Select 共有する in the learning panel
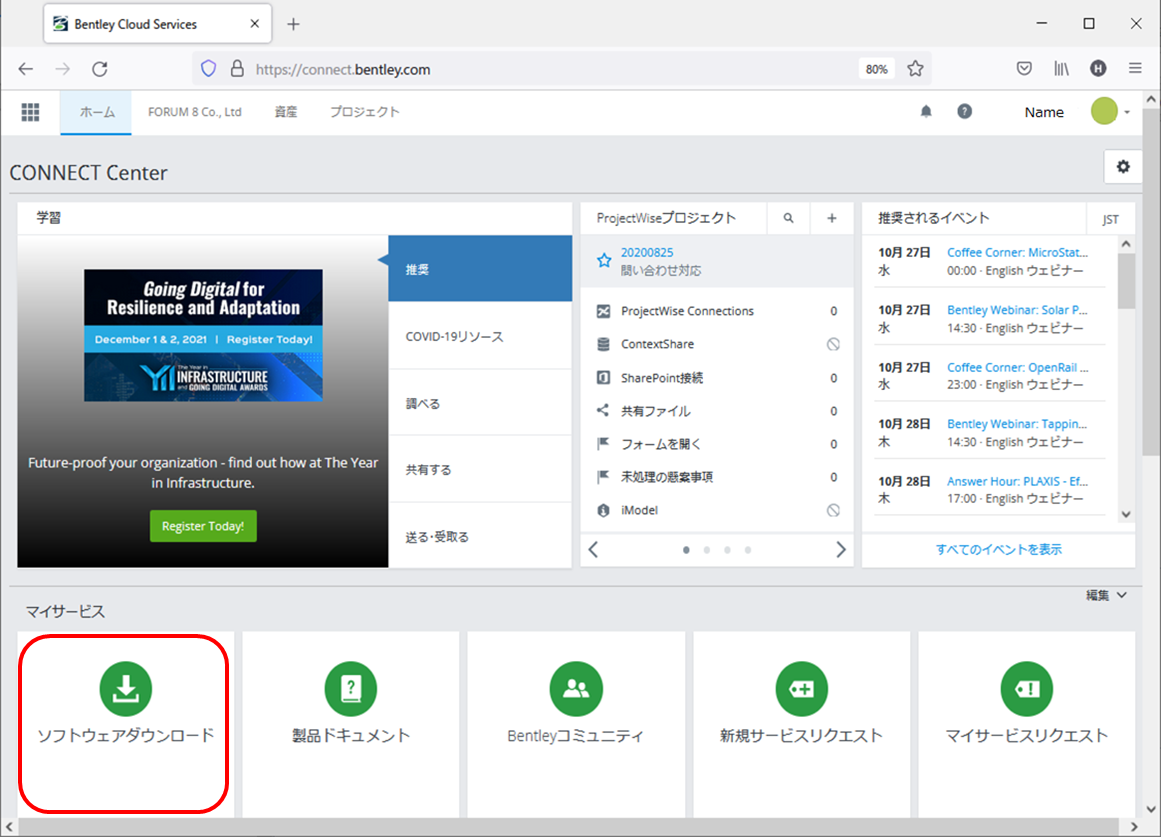Viewport: 1161px width, 837px height. point(480,470)
